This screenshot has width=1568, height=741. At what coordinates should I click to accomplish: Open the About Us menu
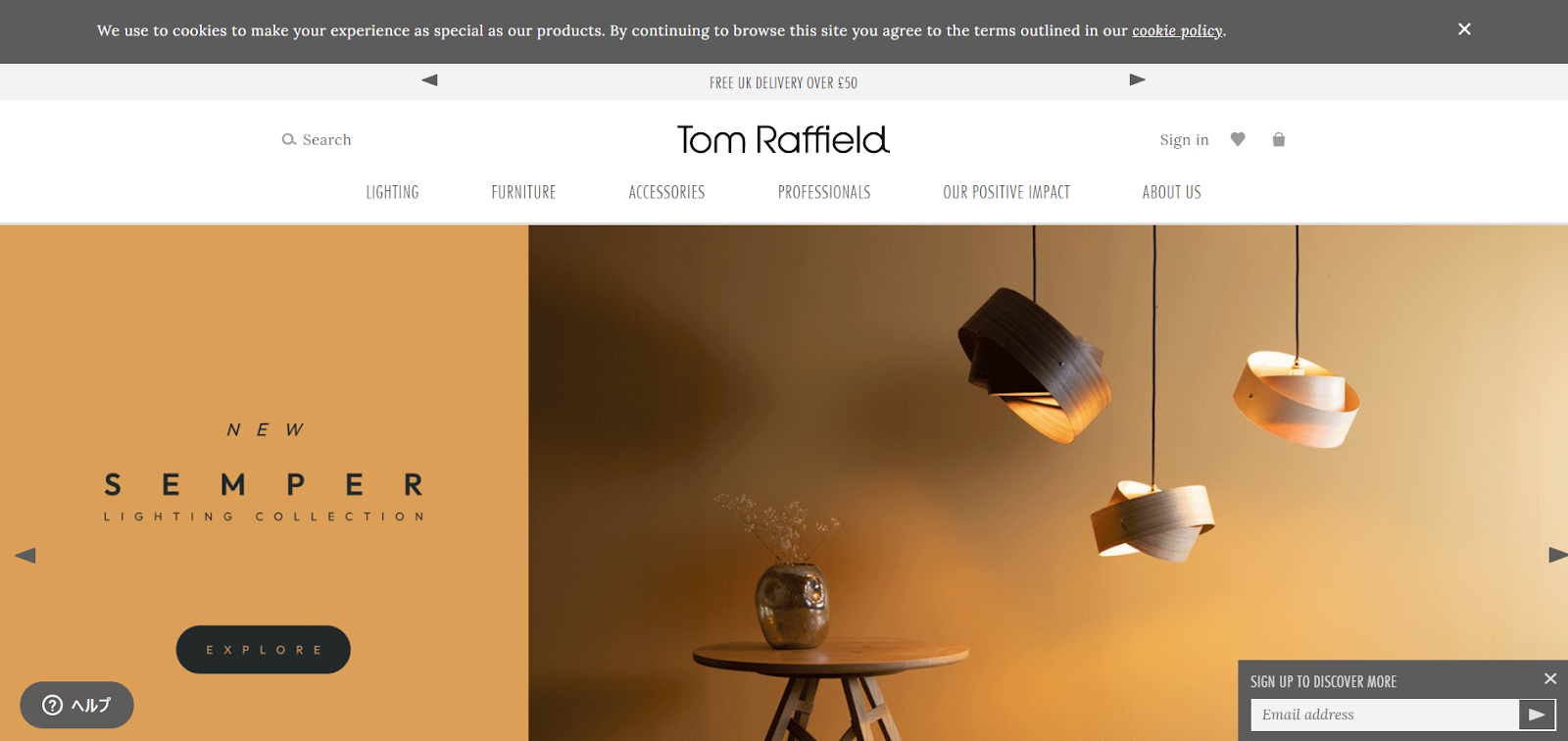(x=1171, y=192)
